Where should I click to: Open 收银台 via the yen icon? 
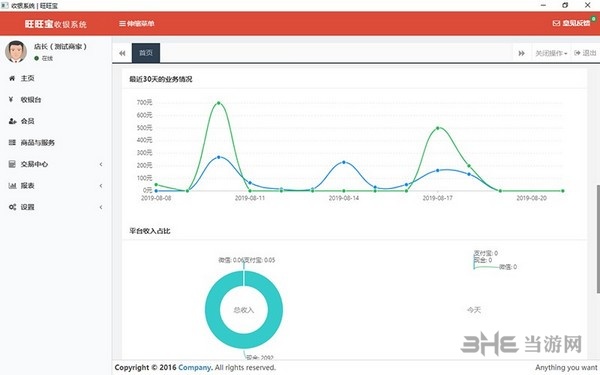coord(11,99)
